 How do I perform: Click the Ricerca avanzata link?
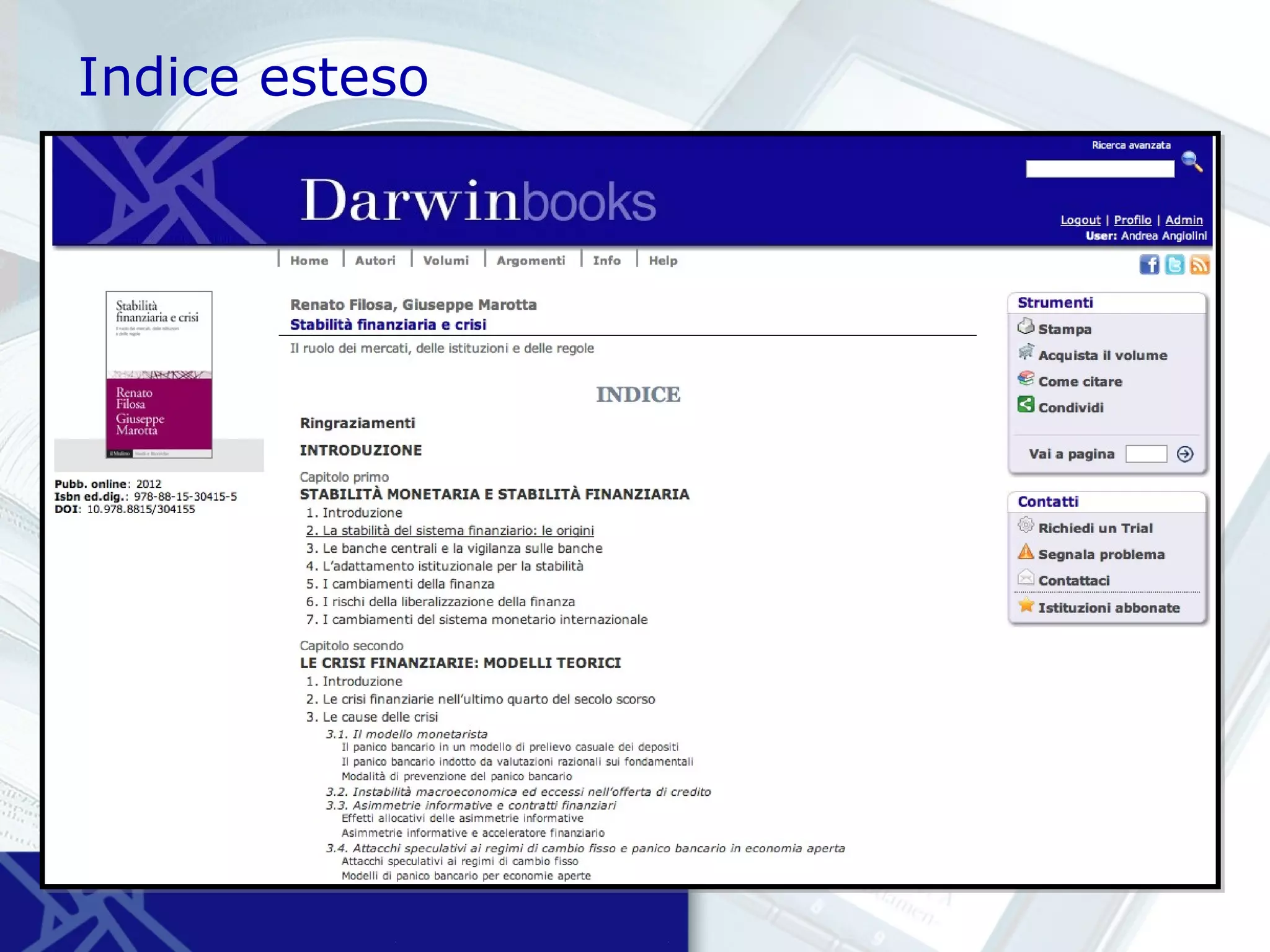pyautogui.click(x=1131, y=145)
